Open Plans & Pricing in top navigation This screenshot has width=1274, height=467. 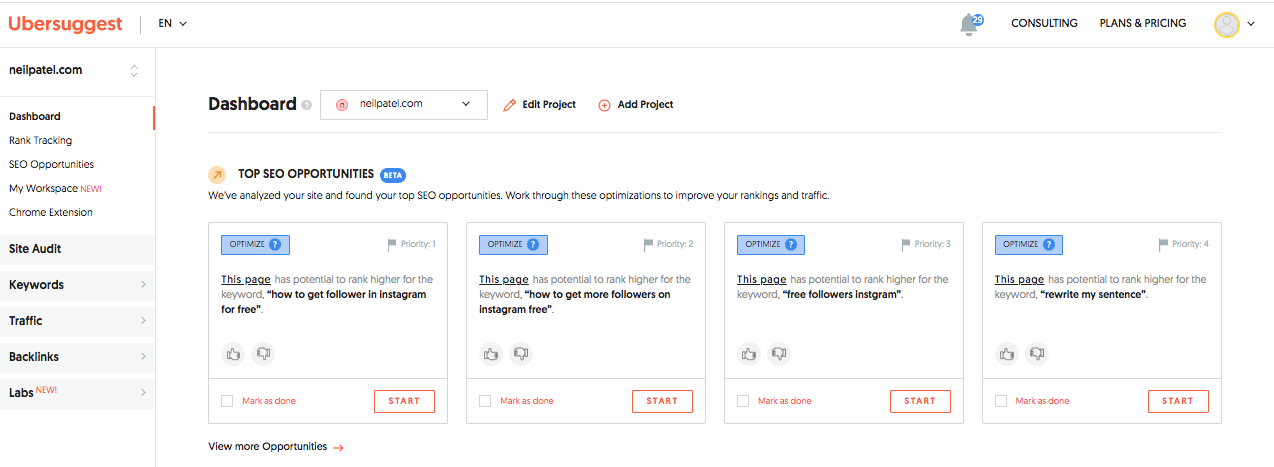(1142, 23)
